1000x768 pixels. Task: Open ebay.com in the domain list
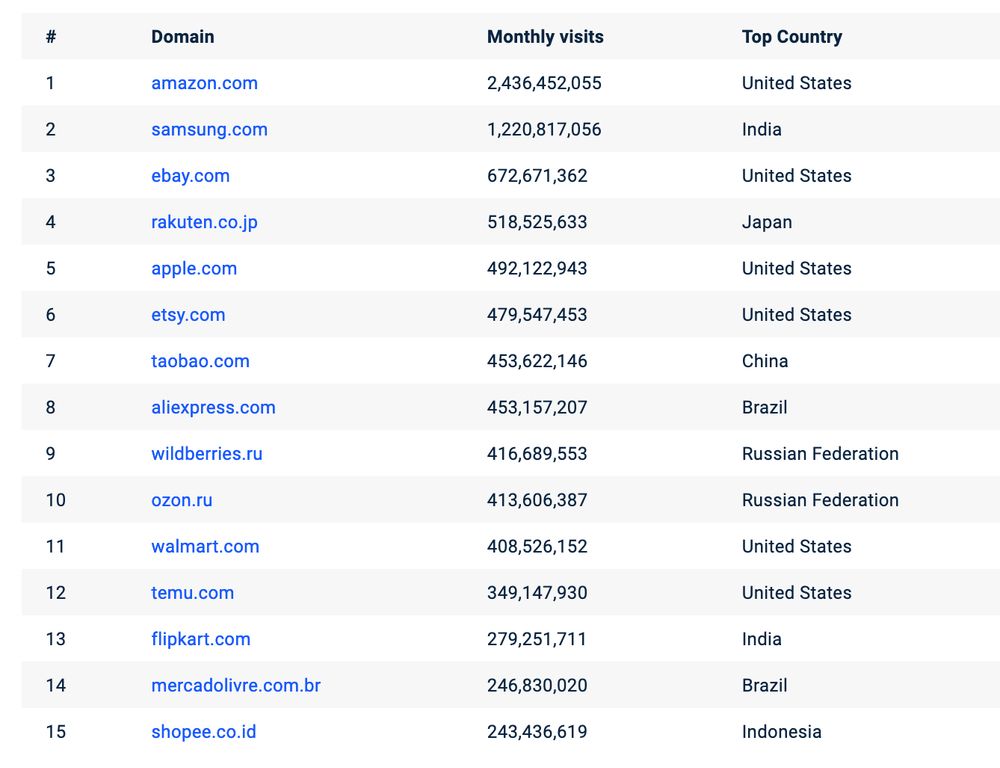190,176
